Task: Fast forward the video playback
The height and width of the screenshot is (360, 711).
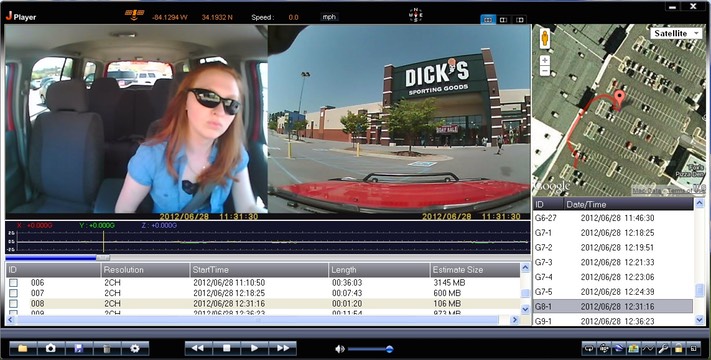Action: pos(282,348)
